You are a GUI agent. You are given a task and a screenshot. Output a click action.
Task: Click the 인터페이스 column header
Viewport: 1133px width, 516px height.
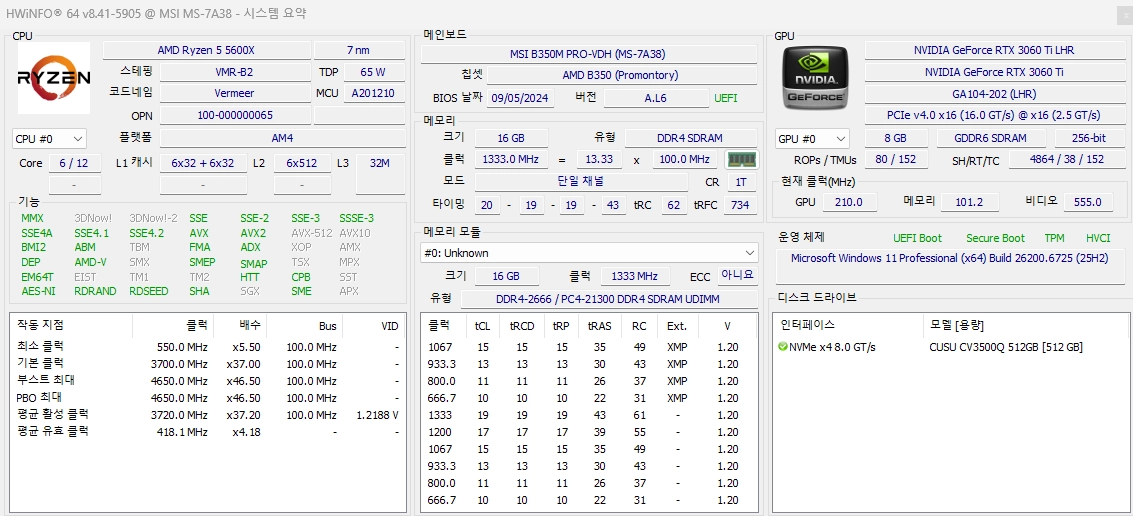pyautogui.click(x=848, y=326)
